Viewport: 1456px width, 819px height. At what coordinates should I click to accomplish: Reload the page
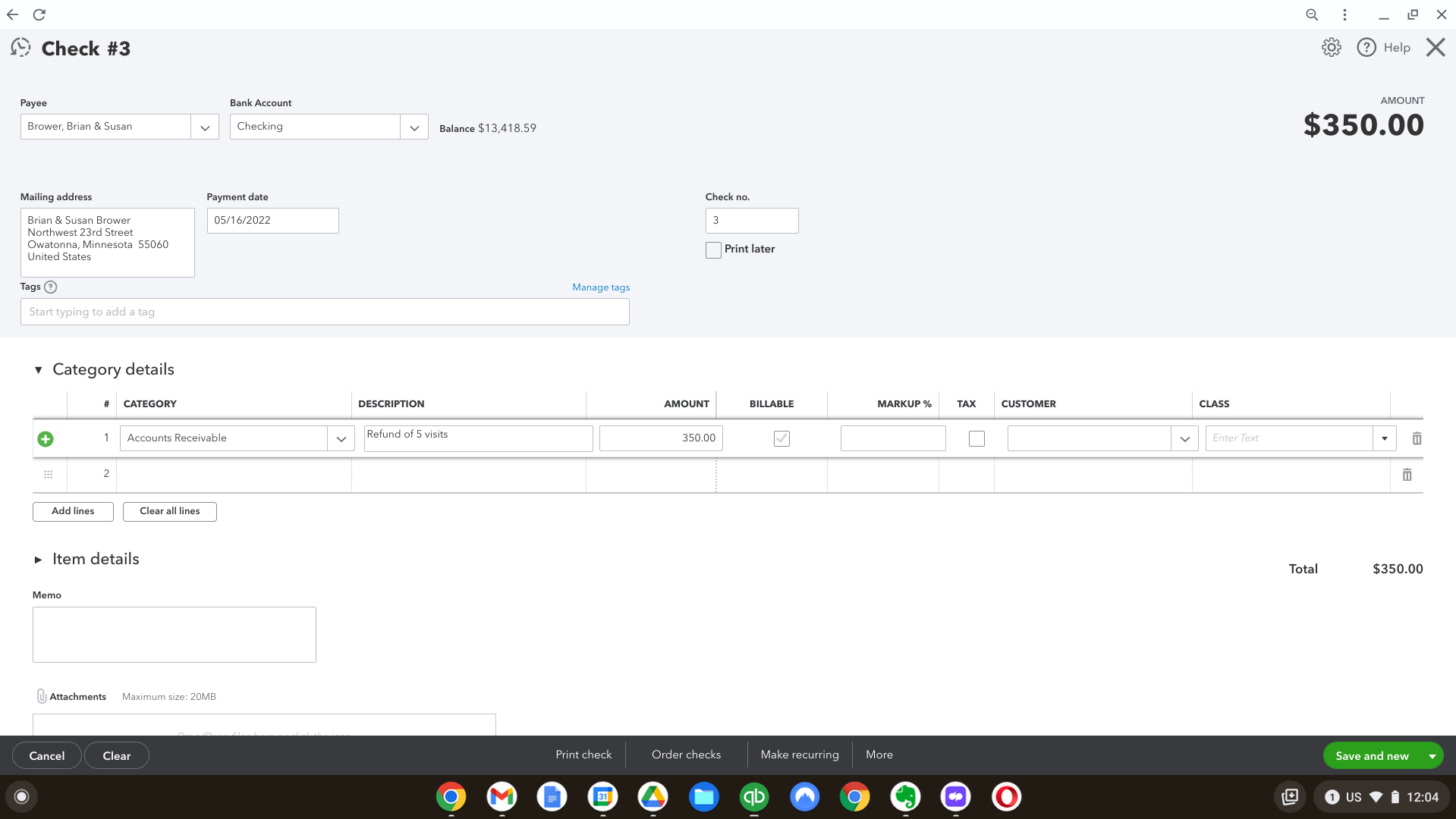(x=39, y=14)
